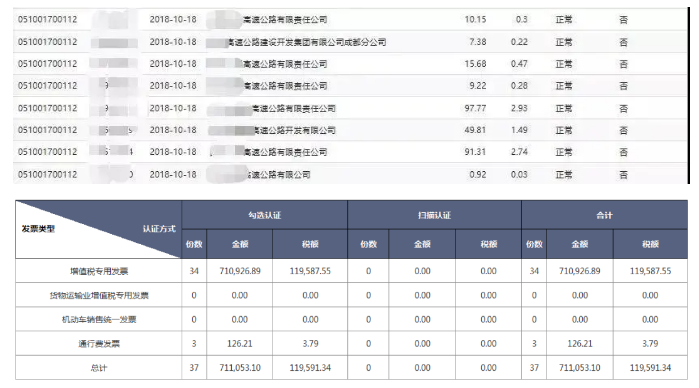The width and height of the screenshot is (699, 388).
Task: Click the 合计 column group header
Action: click(604, 215)
